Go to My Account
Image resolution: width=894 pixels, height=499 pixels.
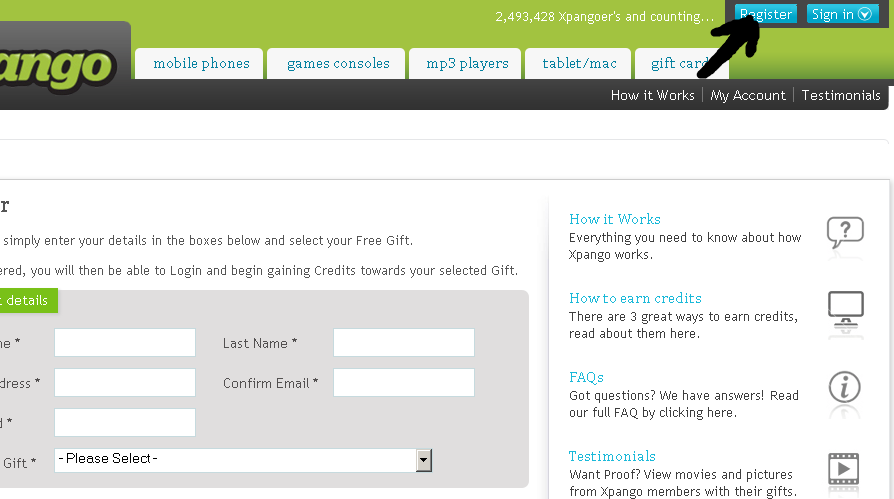click(x=747, y=95)
